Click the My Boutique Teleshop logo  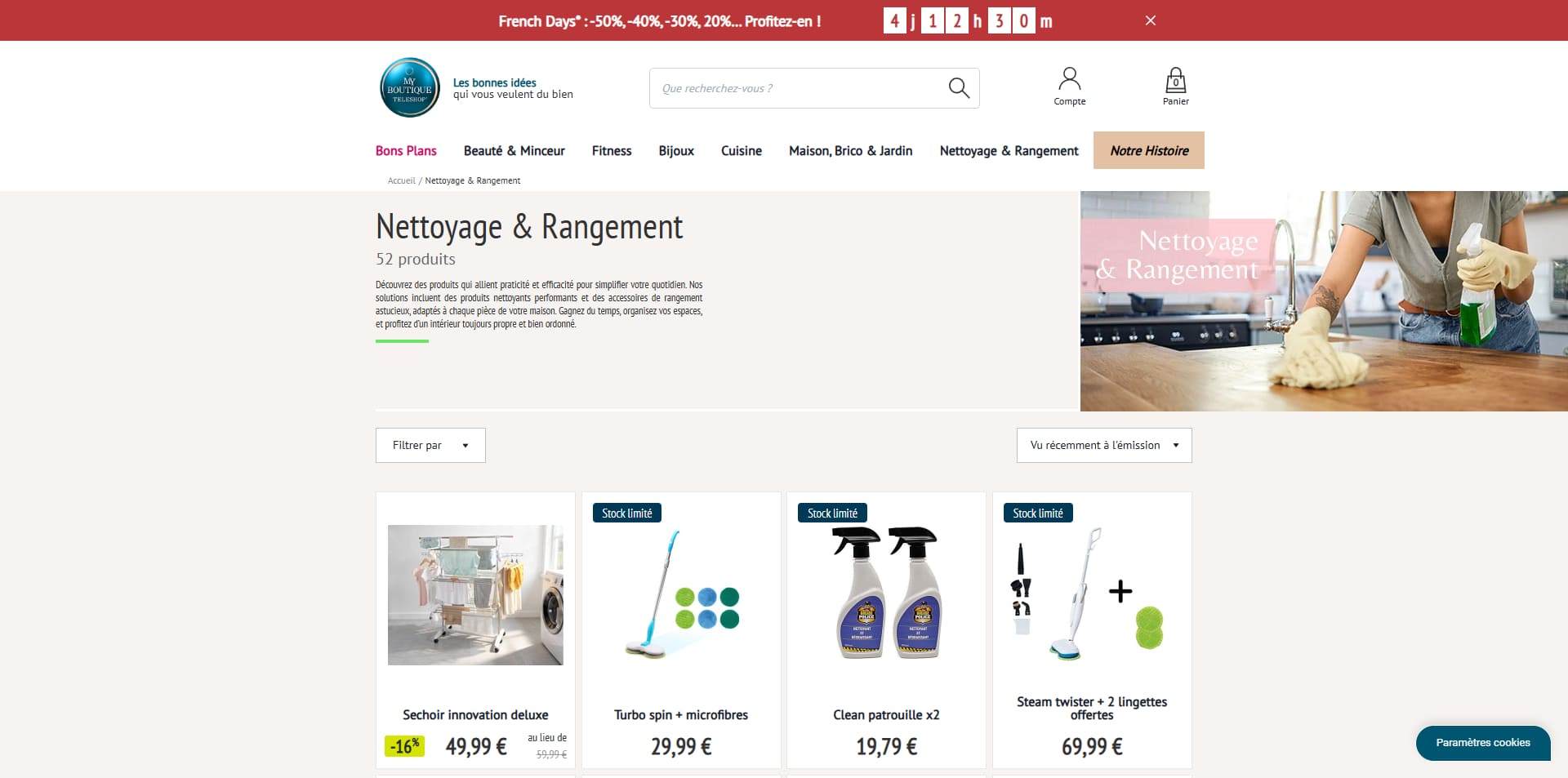tap(410, 87)
